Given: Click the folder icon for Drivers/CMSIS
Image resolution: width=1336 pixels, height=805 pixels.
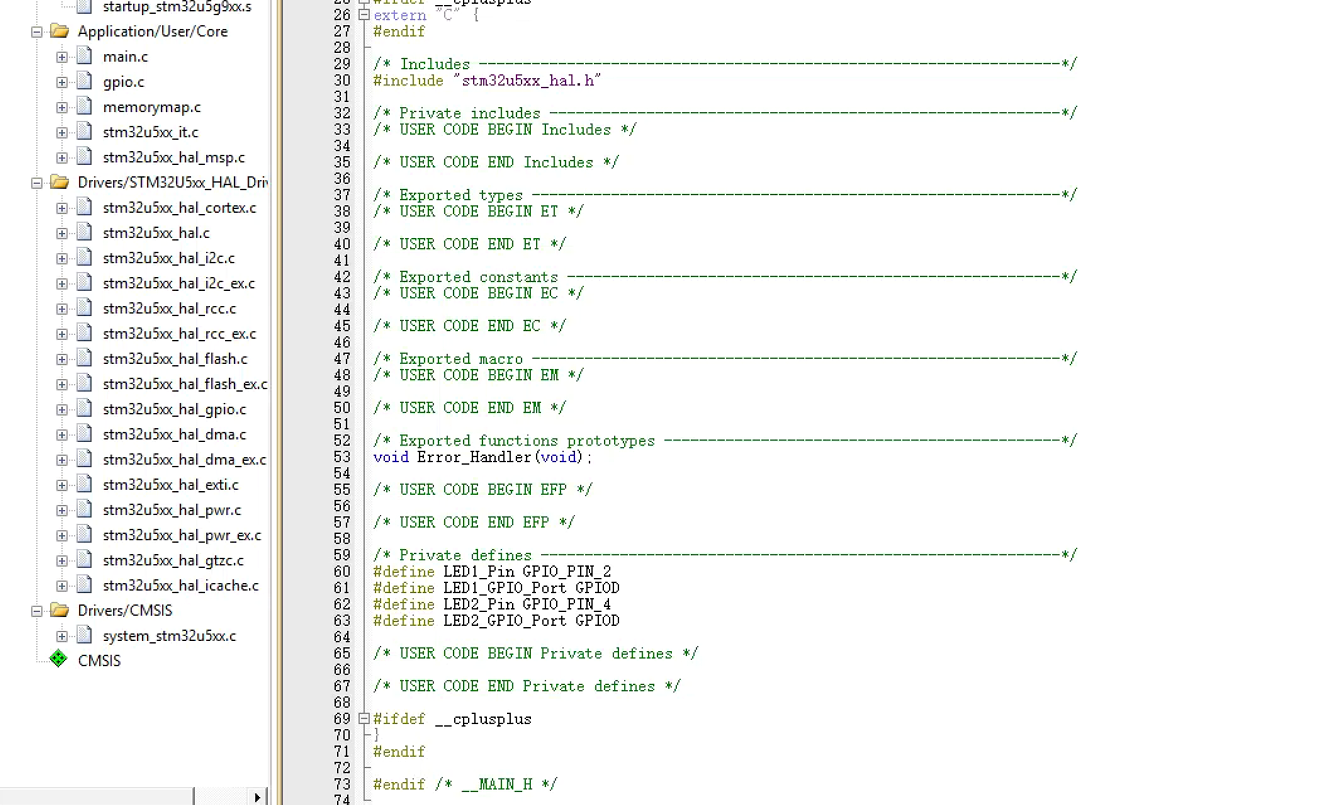Looking at the screenshot, I should click(59, 610).
